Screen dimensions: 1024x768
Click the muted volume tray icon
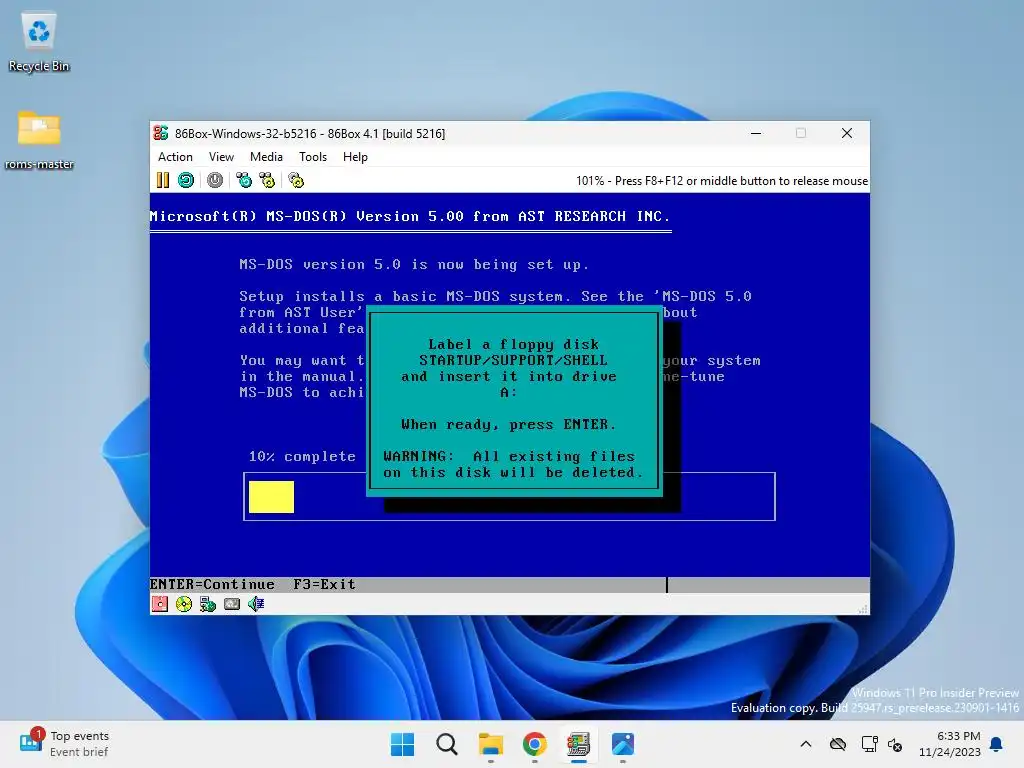pos(895,744)
